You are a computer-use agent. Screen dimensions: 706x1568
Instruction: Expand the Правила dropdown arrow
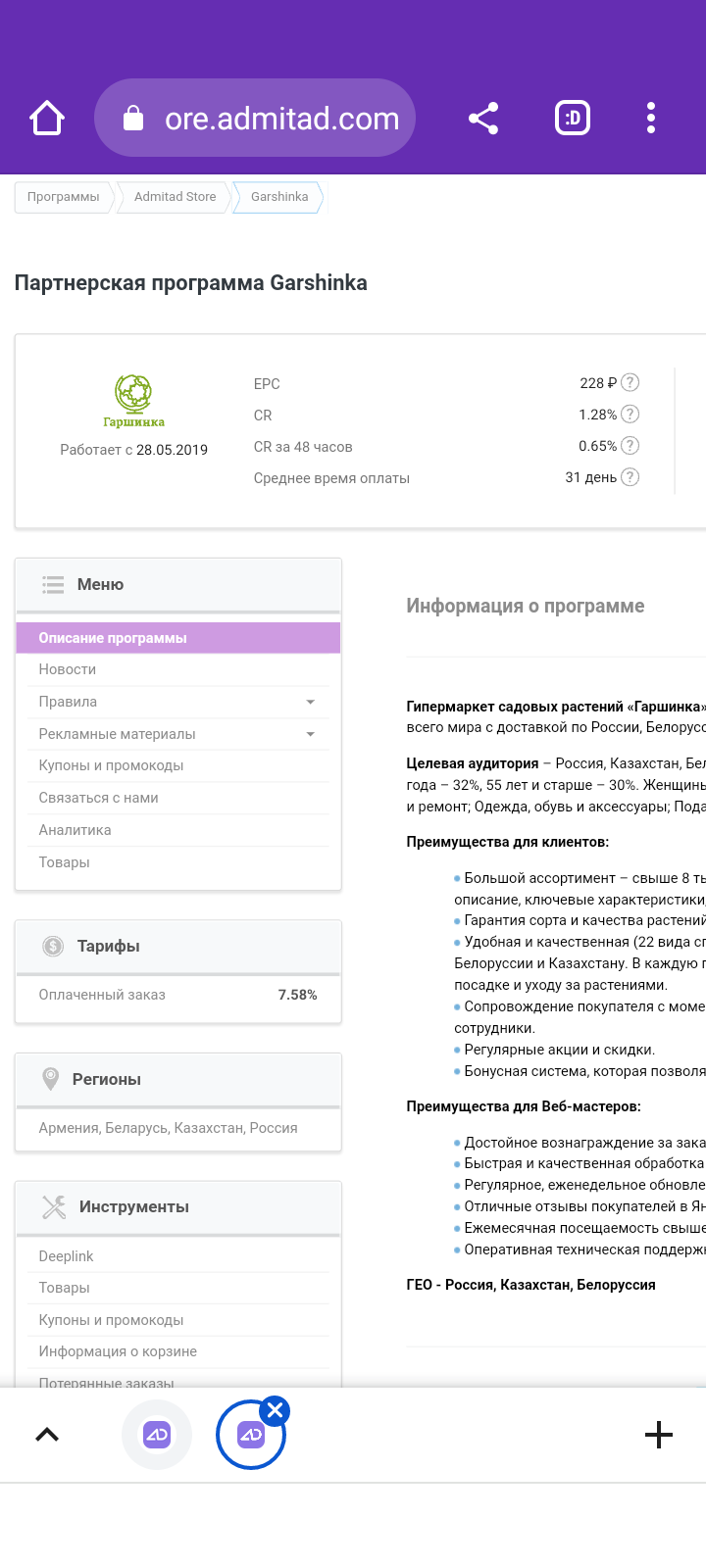(311, 702)
